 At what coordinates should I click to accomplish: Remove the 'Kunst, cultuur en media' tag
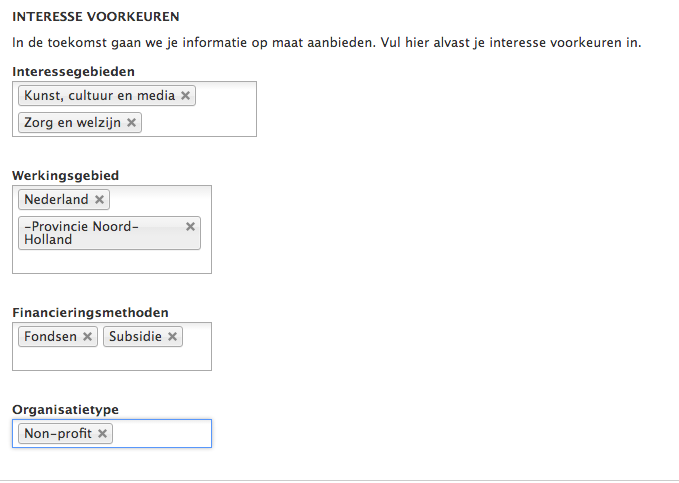(x=185, y=95)
